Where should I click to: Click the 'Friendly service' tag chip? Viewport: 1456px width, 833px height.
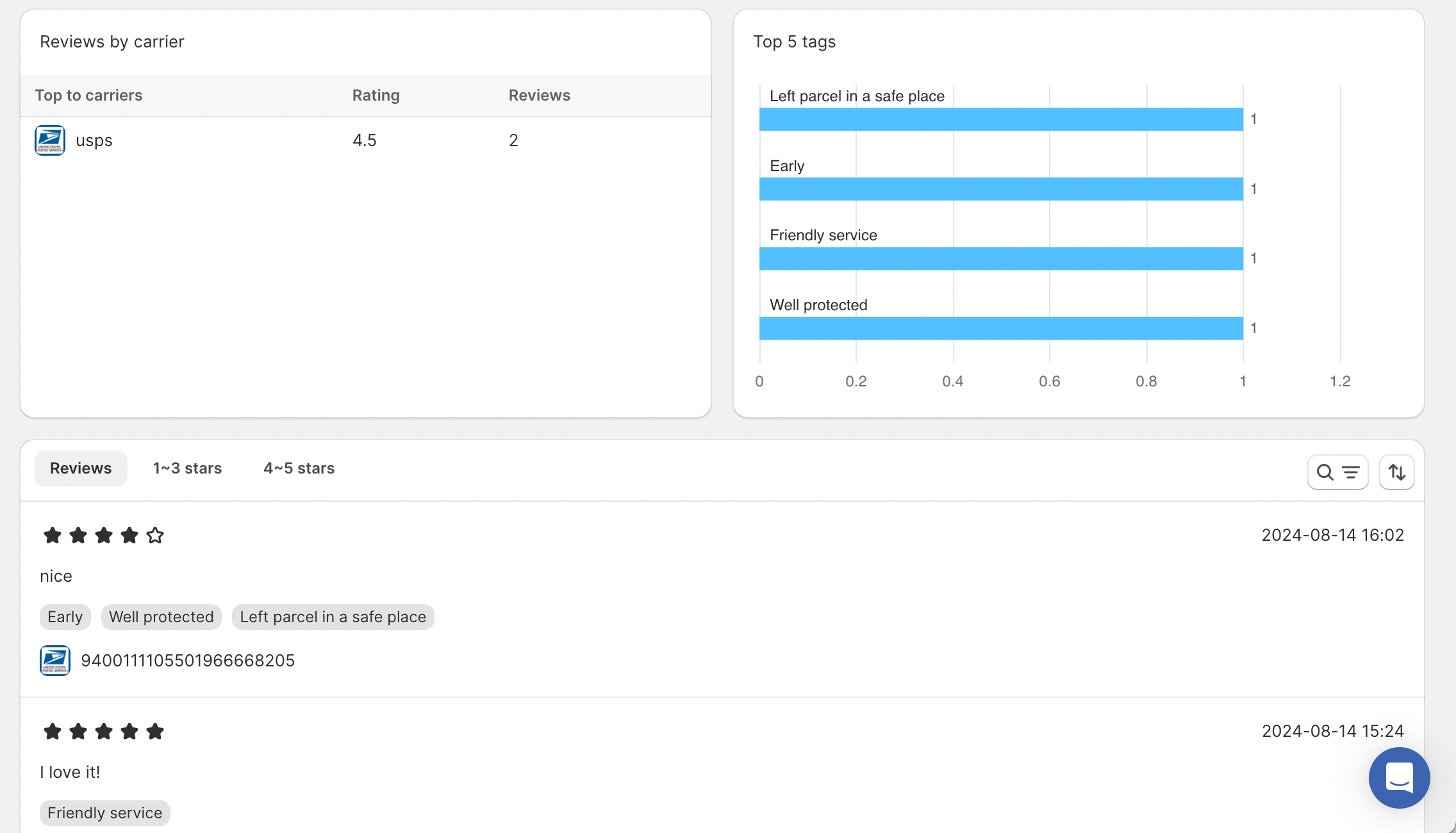tap(105, 813)
